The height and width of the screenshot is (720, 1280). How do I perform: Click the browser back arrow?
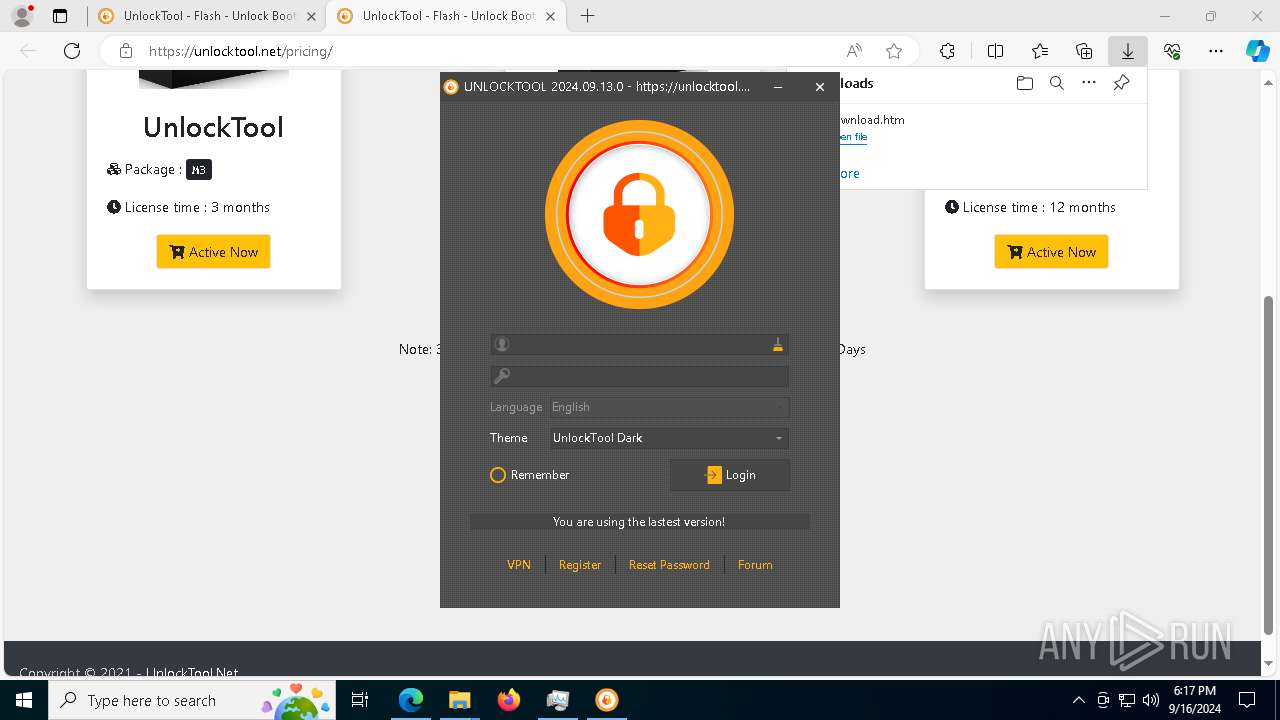click(x=28, y=51)
